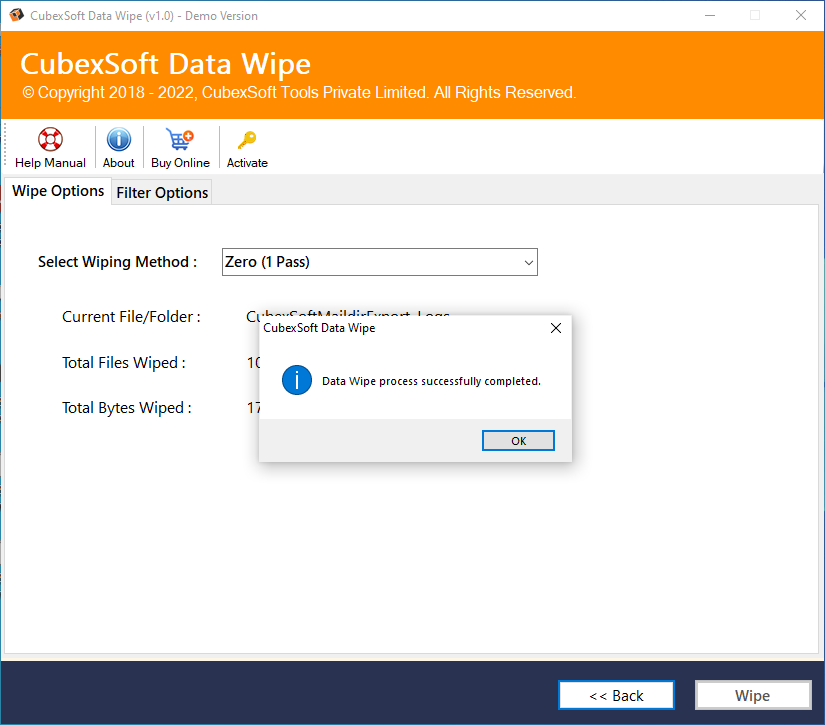
Task: Switch to the Filter Options tab
Action: click(162, 193)
